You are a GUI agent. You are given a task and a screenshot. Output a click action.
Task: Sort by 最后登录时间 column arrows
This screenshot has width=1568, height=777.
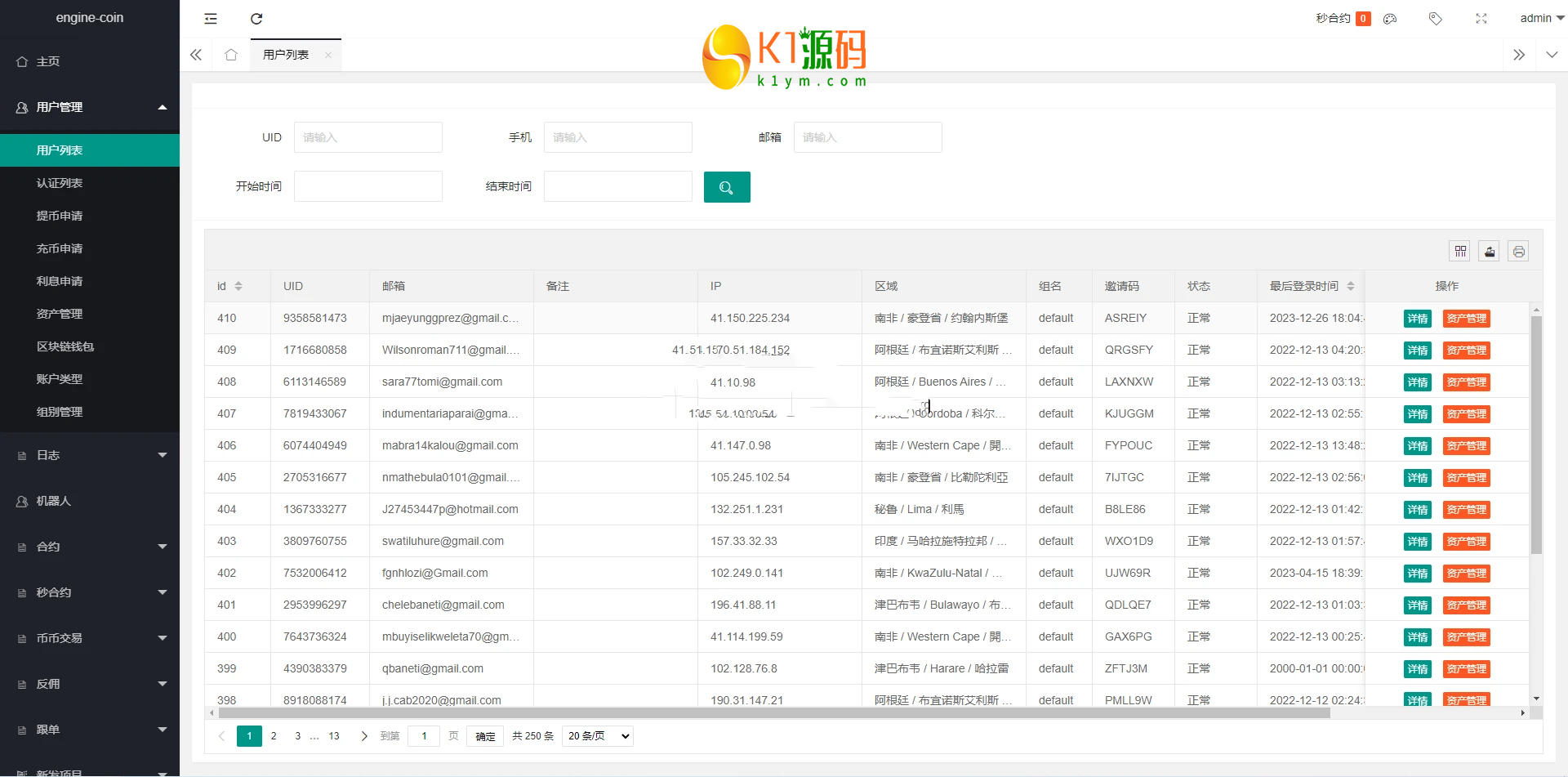coord(1351,286)
